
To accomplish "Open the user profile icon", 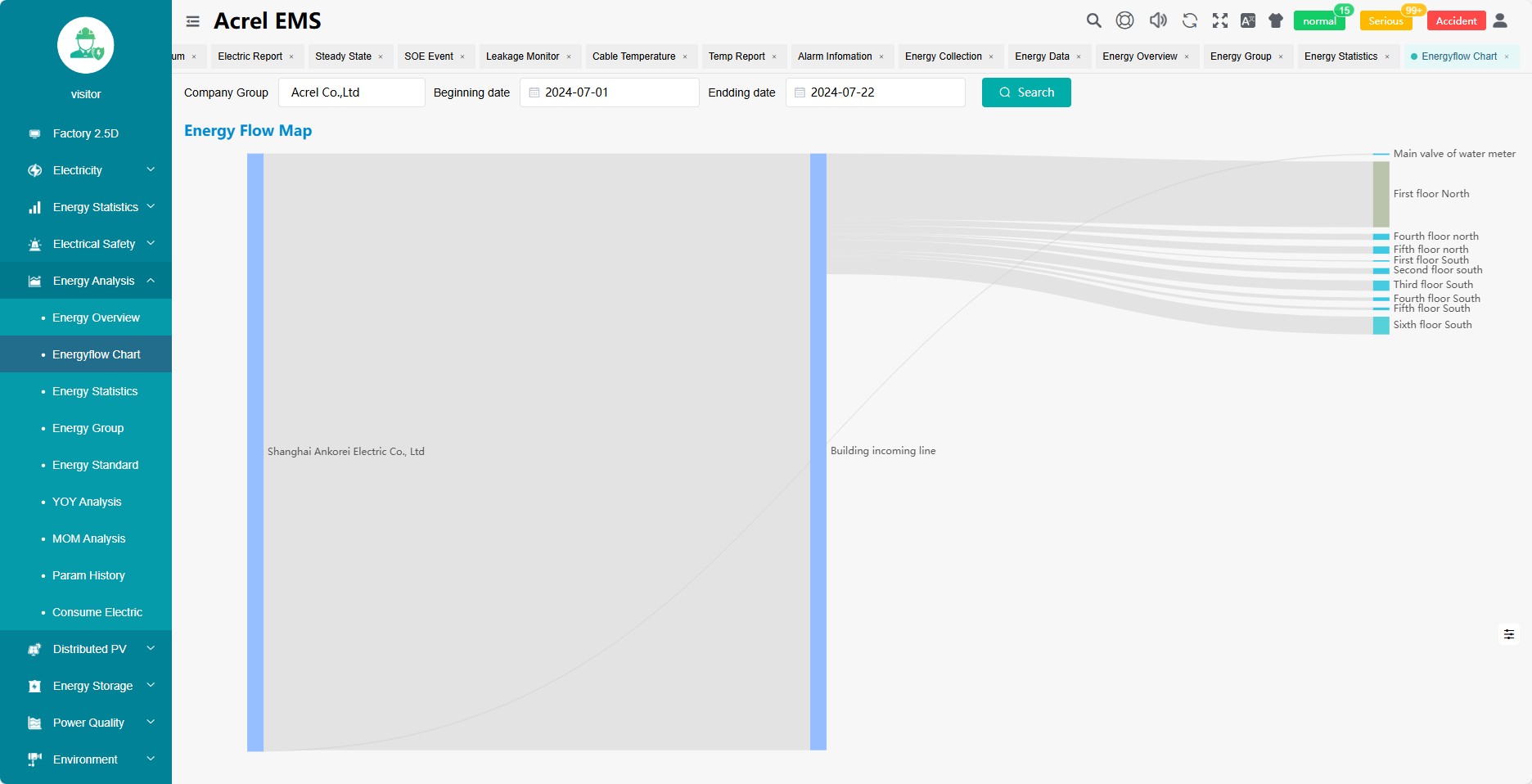I will coord(1500,20).
